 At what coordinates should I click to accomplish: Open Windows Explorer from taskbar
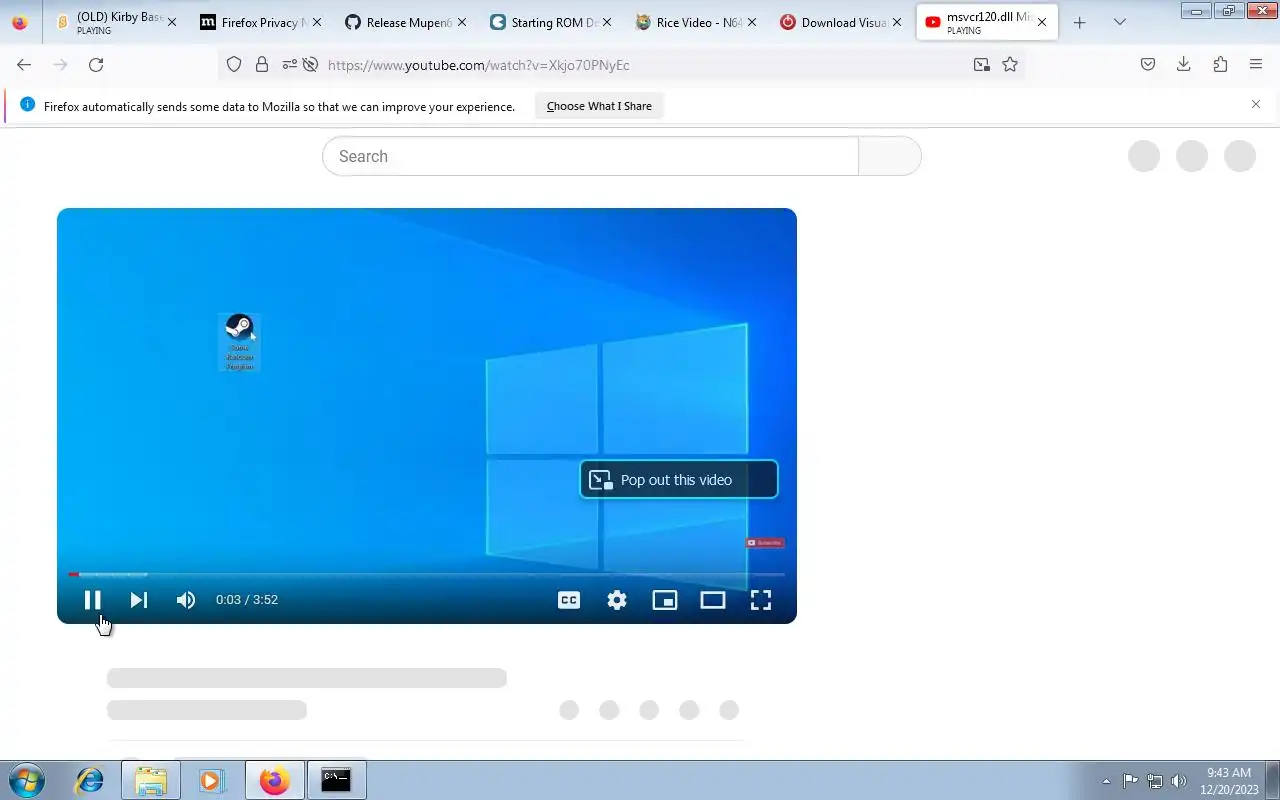point(151,780)
